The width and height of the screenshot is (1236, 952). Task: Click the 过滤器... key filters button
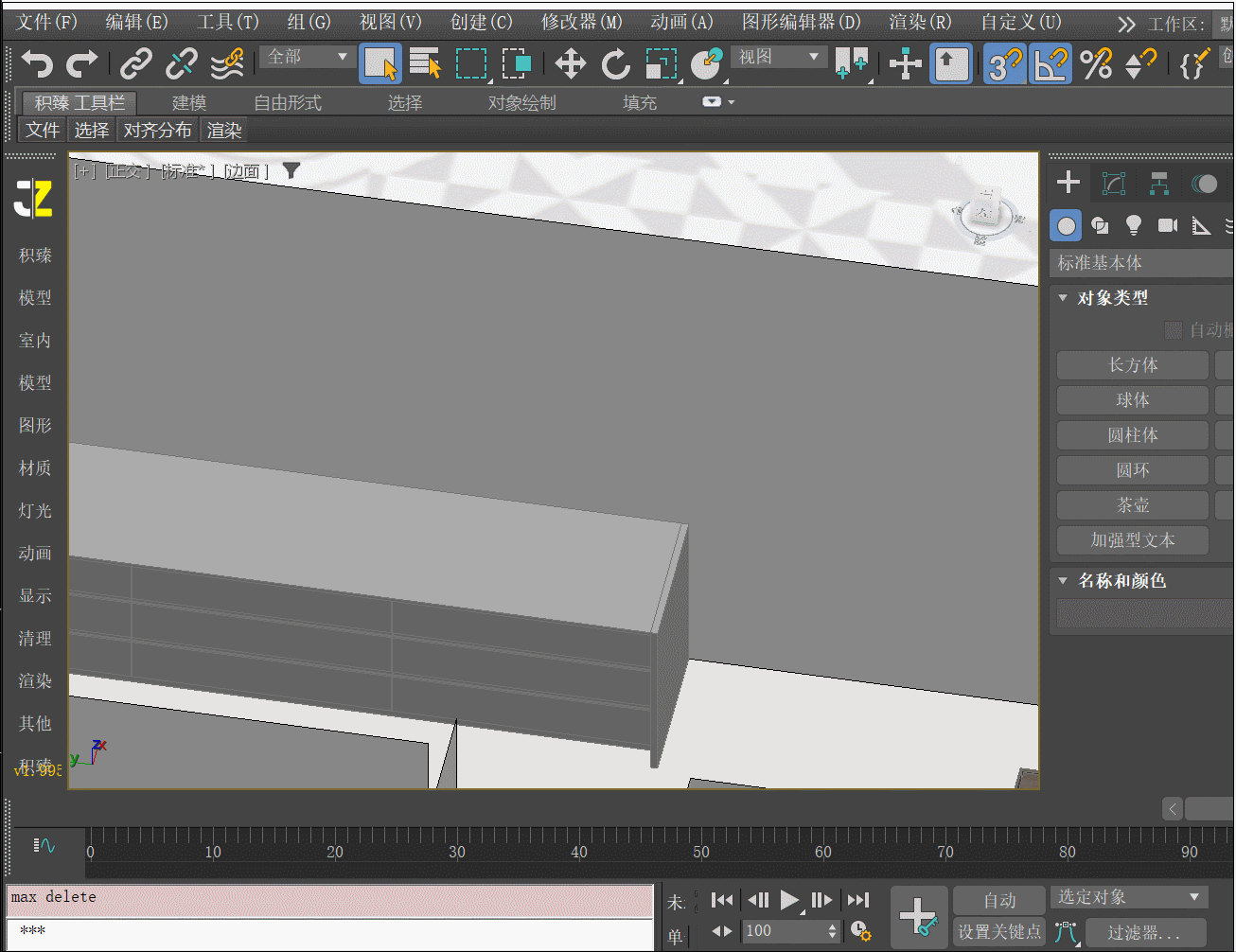[1143, 932]
